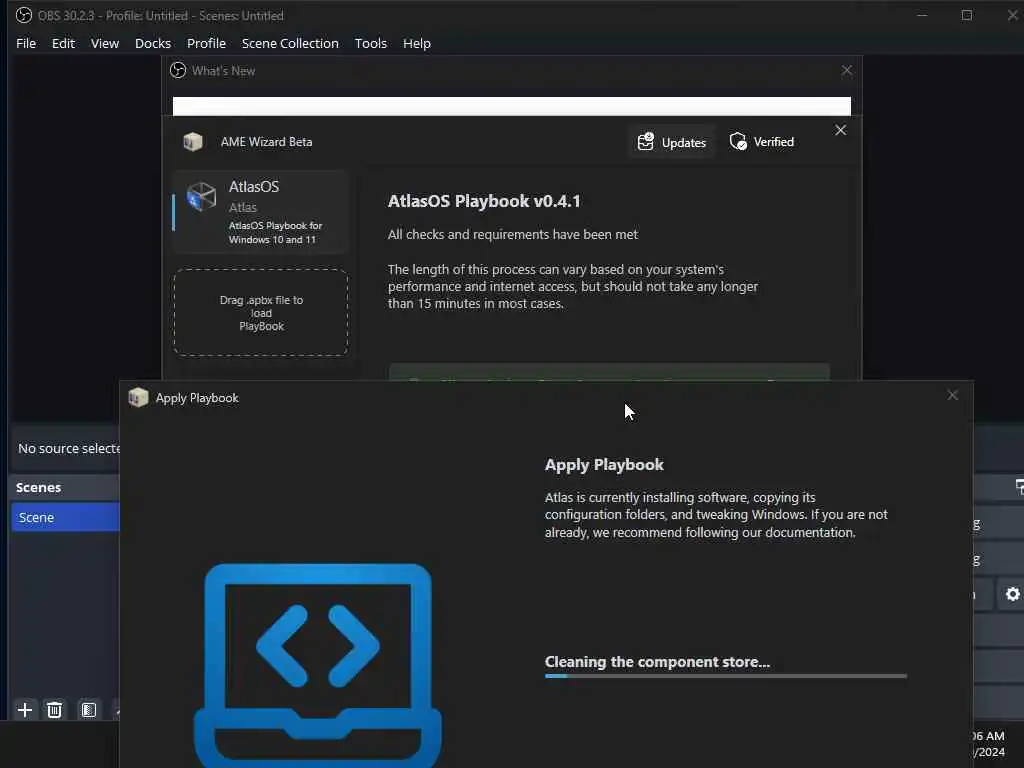The height and width of the screenshot is (768, 1024).
Task: Click the blue laptop code illustration
Action: [317, 665]
